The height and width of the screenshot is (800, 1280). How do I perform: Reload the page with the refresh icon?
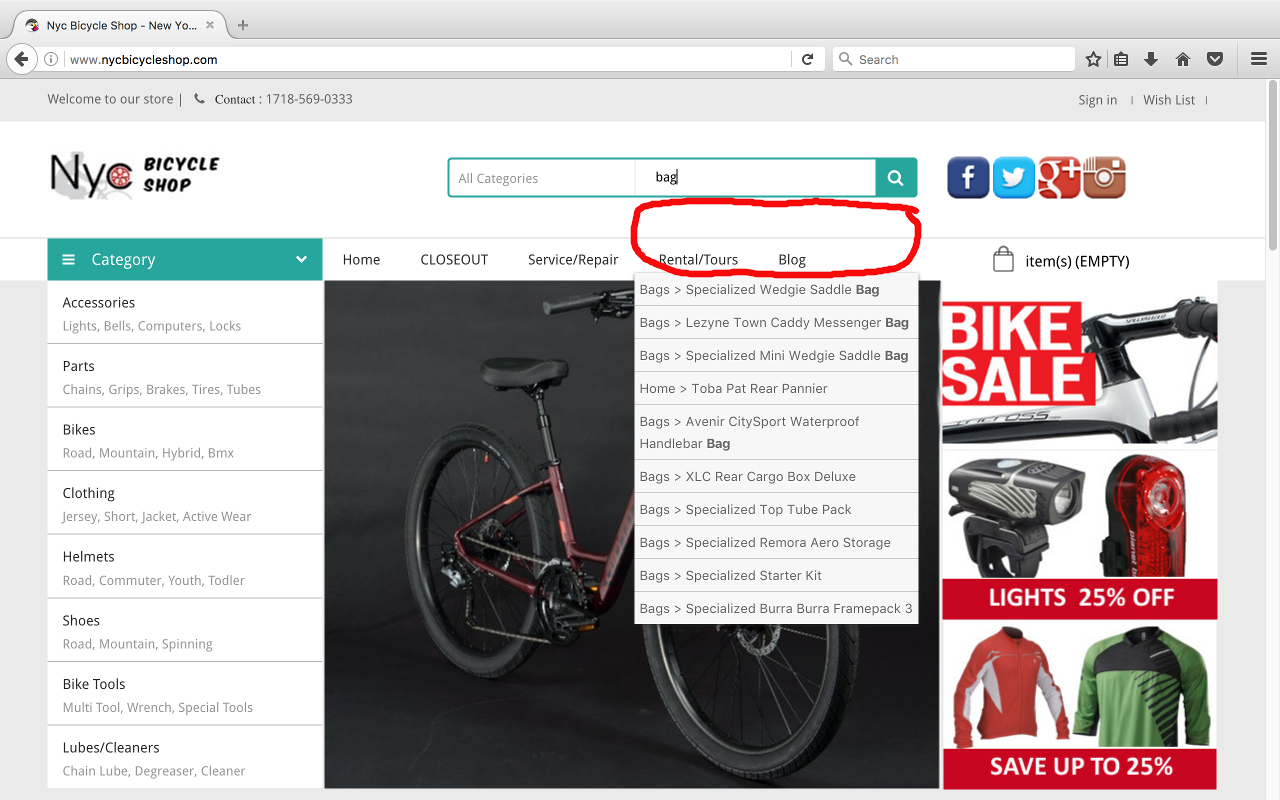[x=808, y=60]
